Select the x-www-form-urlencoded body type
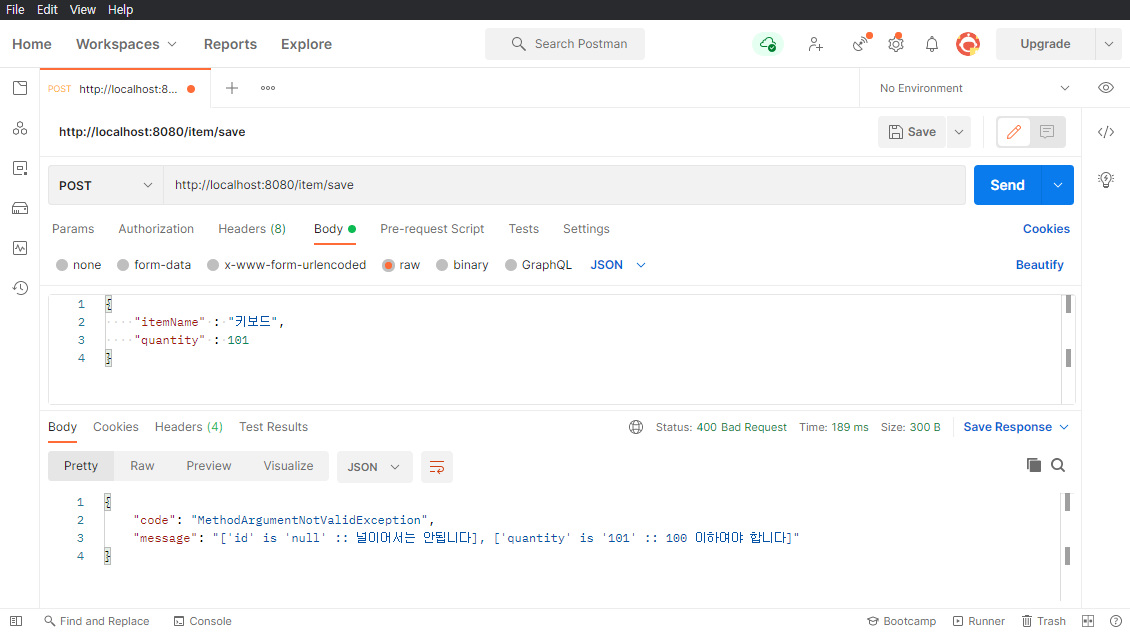This screenshot has width=1130, height=633. (287, 265)
